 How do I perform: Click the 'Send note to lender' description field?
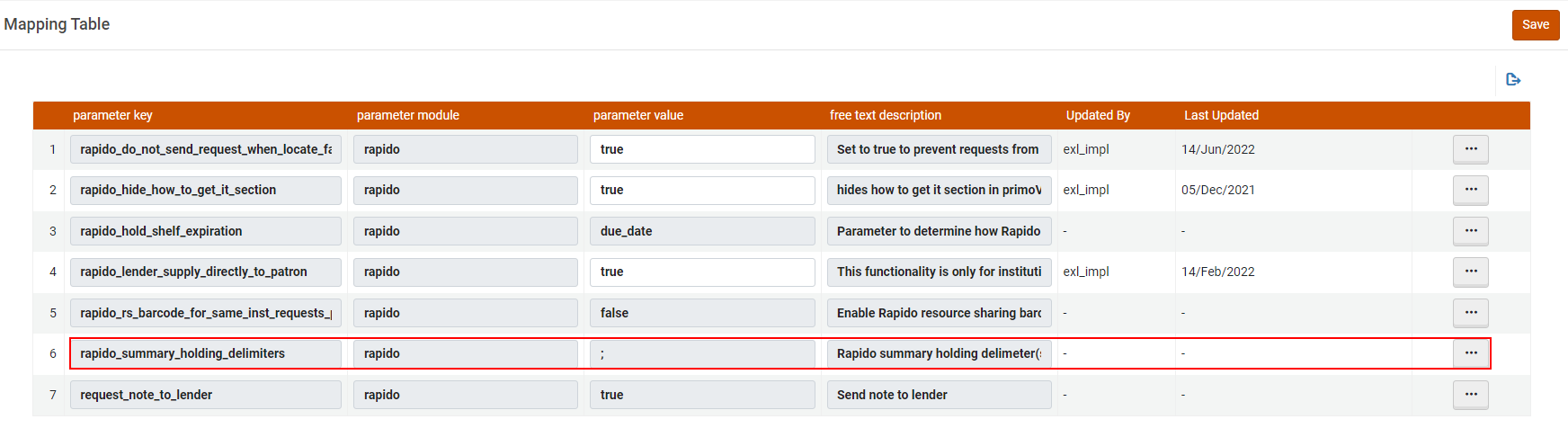pyautogui.click(x=939, y=395)
